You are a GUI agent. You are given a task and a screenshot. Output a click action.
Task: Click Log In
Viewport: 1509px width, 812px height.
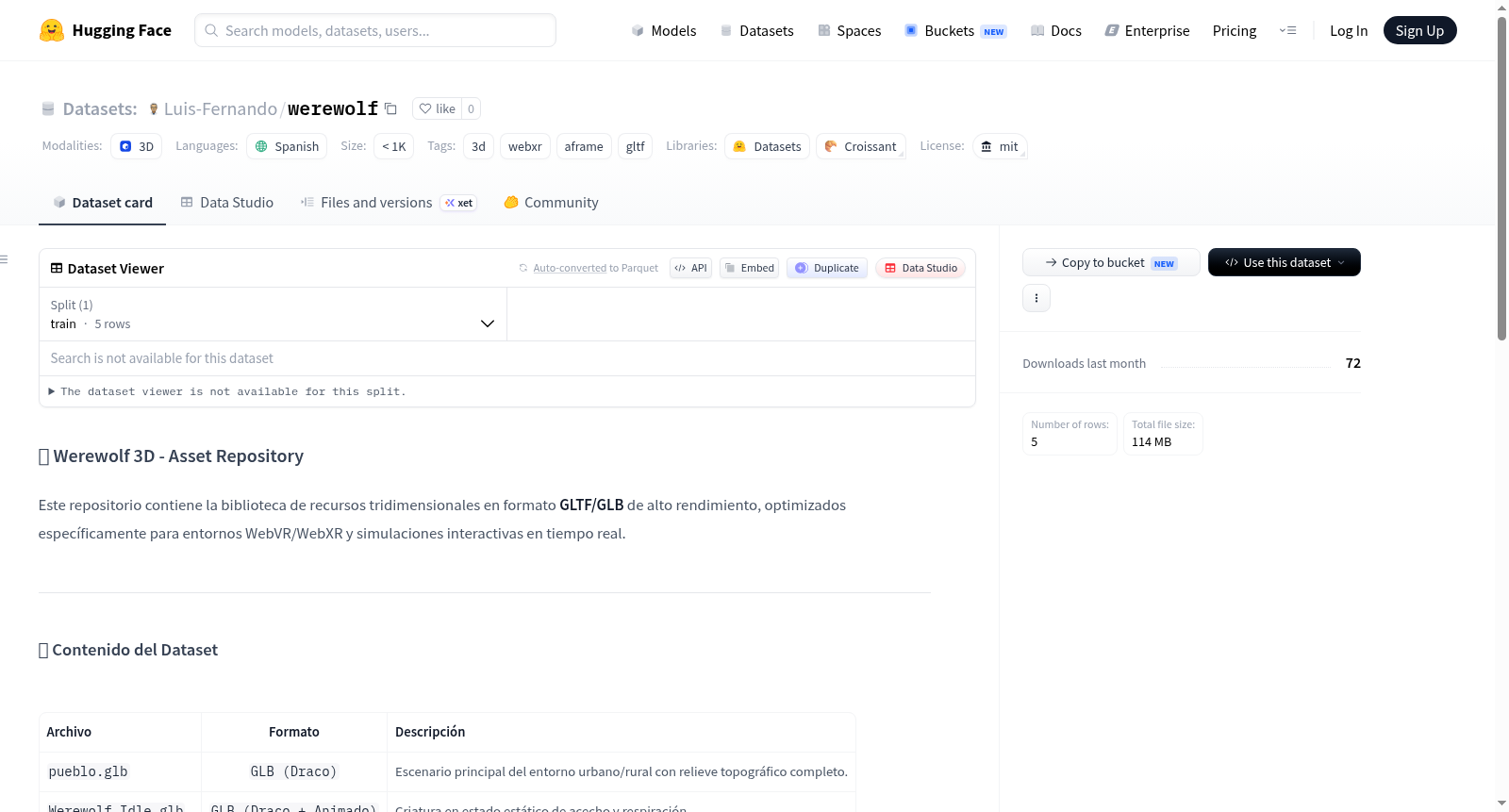tap(1349, 31)
